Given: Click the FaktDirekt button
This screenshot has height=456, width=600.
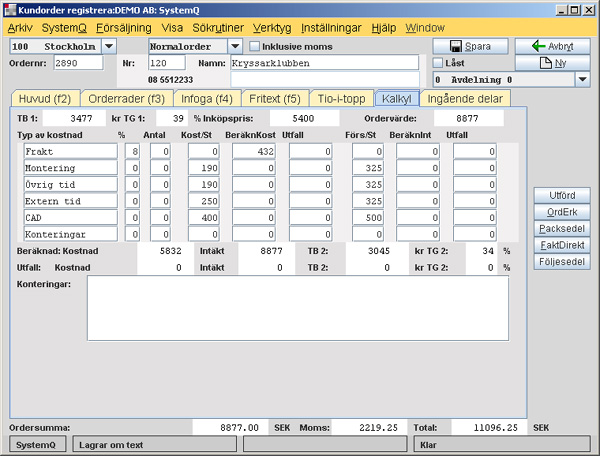Looking at the screenshot, I should [562, 245].
